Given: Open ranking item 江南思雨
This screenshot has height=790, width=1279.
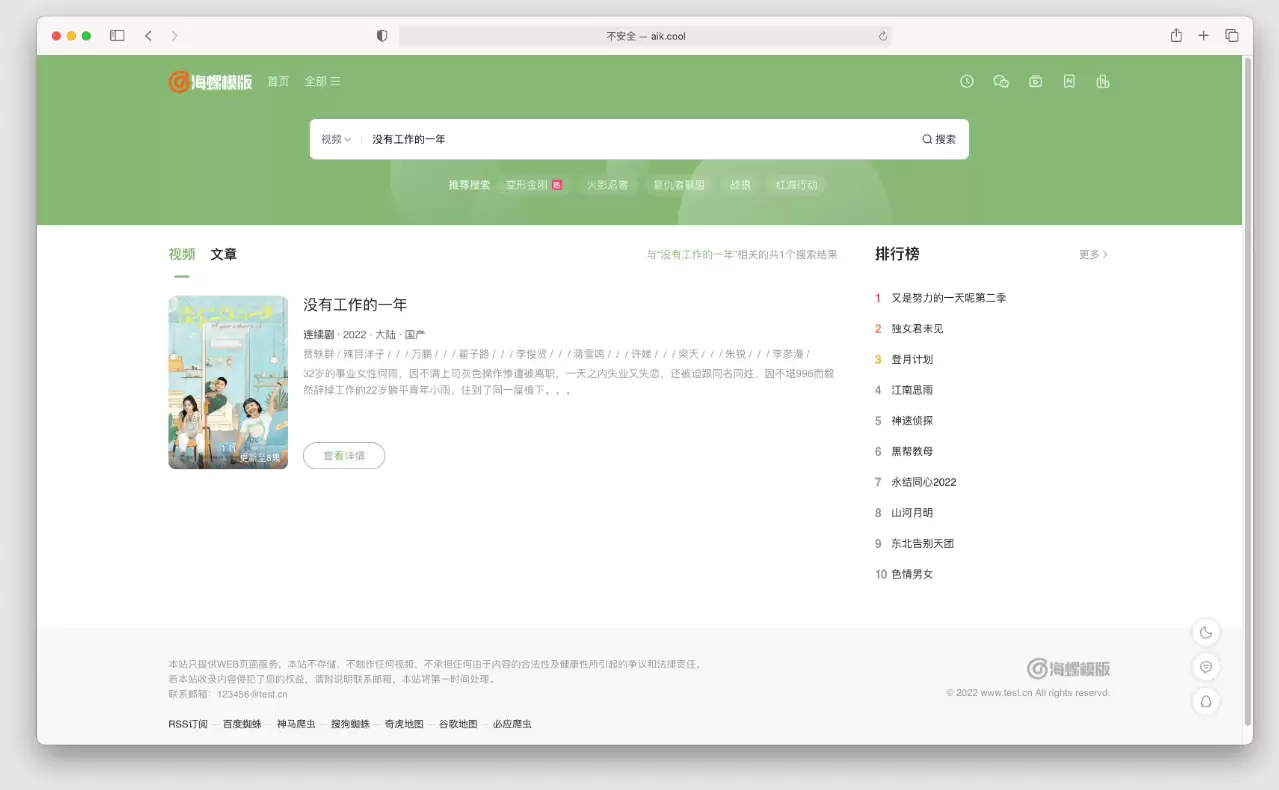Looking at the screenshot, I should click(x=912, y=390).
